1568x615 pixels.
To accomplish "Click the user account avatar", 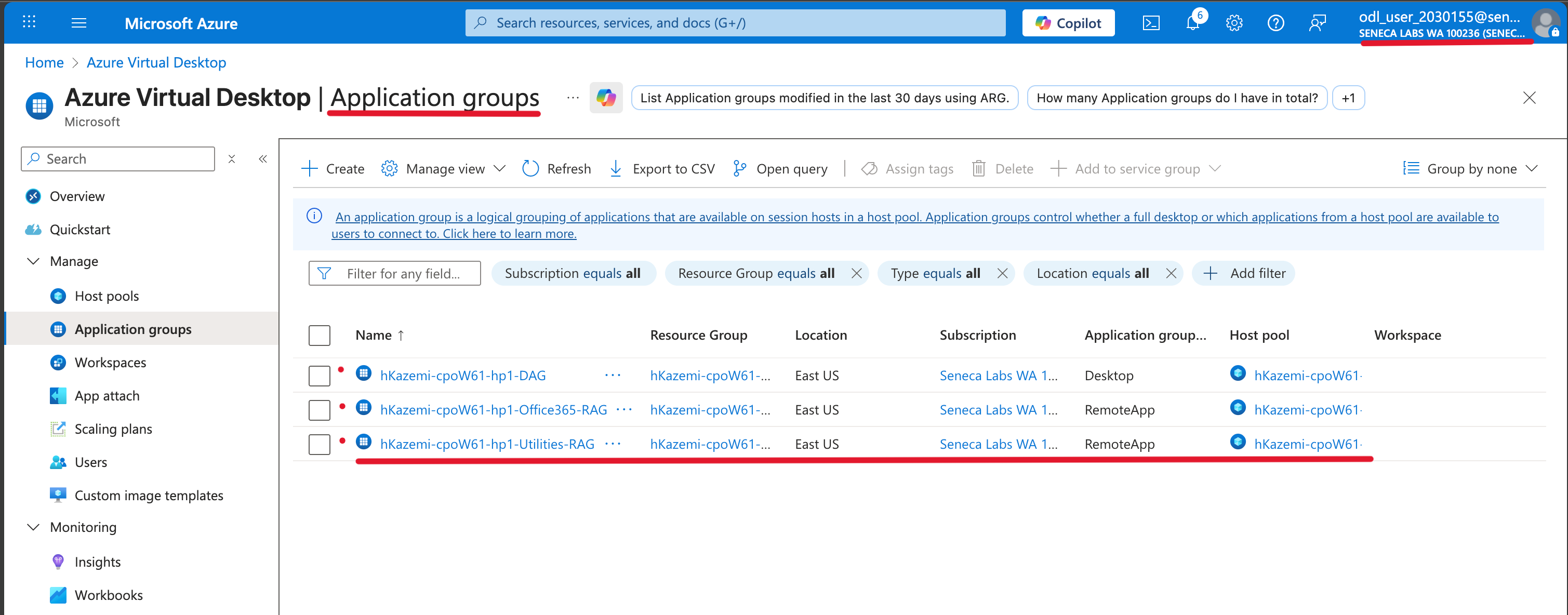I will pyautogui.click(x=1546, y=24).
